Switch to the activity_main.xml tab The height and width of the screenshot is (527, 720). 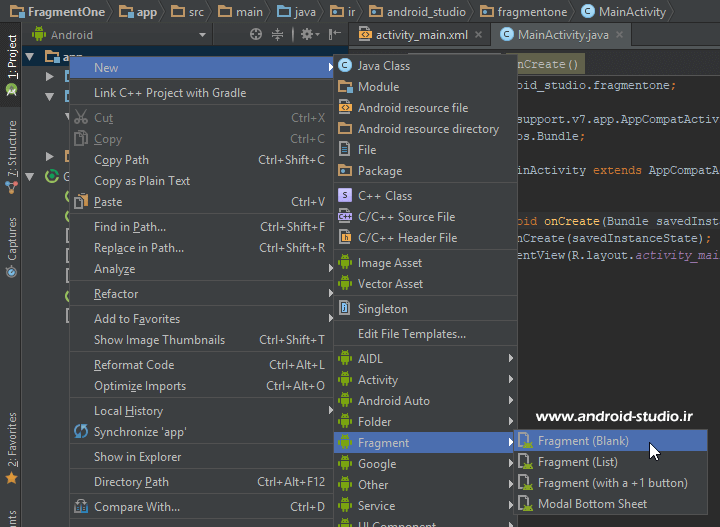(x=420, y=35)
